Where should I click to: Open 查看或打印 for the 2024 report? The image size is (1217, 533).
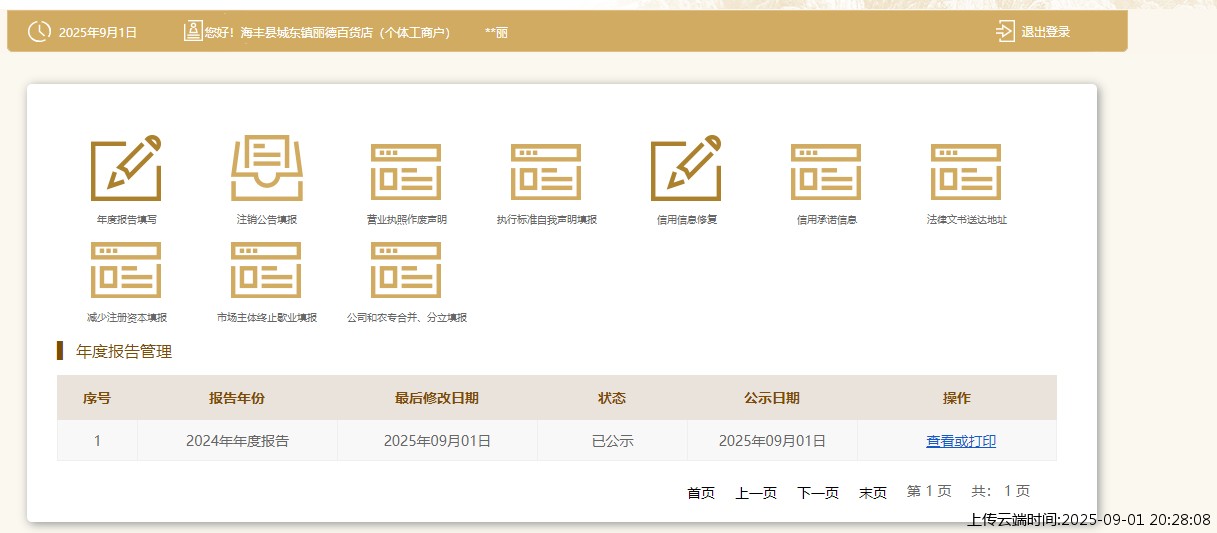961,441
